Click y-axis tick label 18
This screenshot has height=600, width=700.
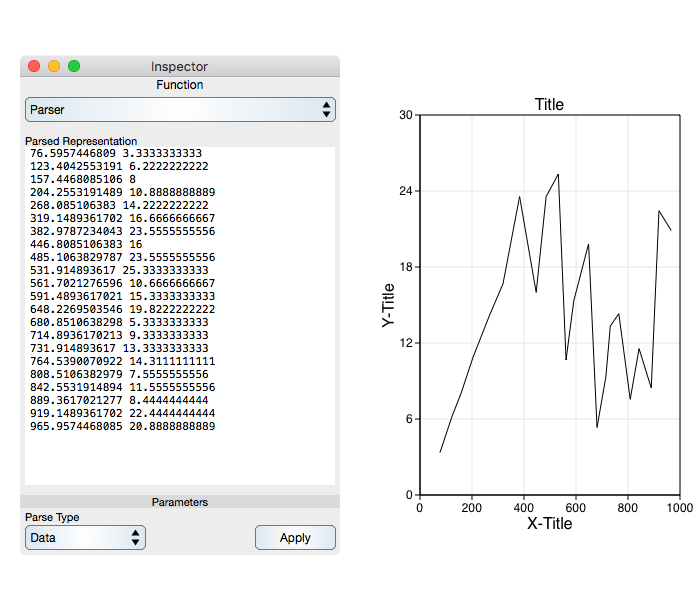[406, 267]
